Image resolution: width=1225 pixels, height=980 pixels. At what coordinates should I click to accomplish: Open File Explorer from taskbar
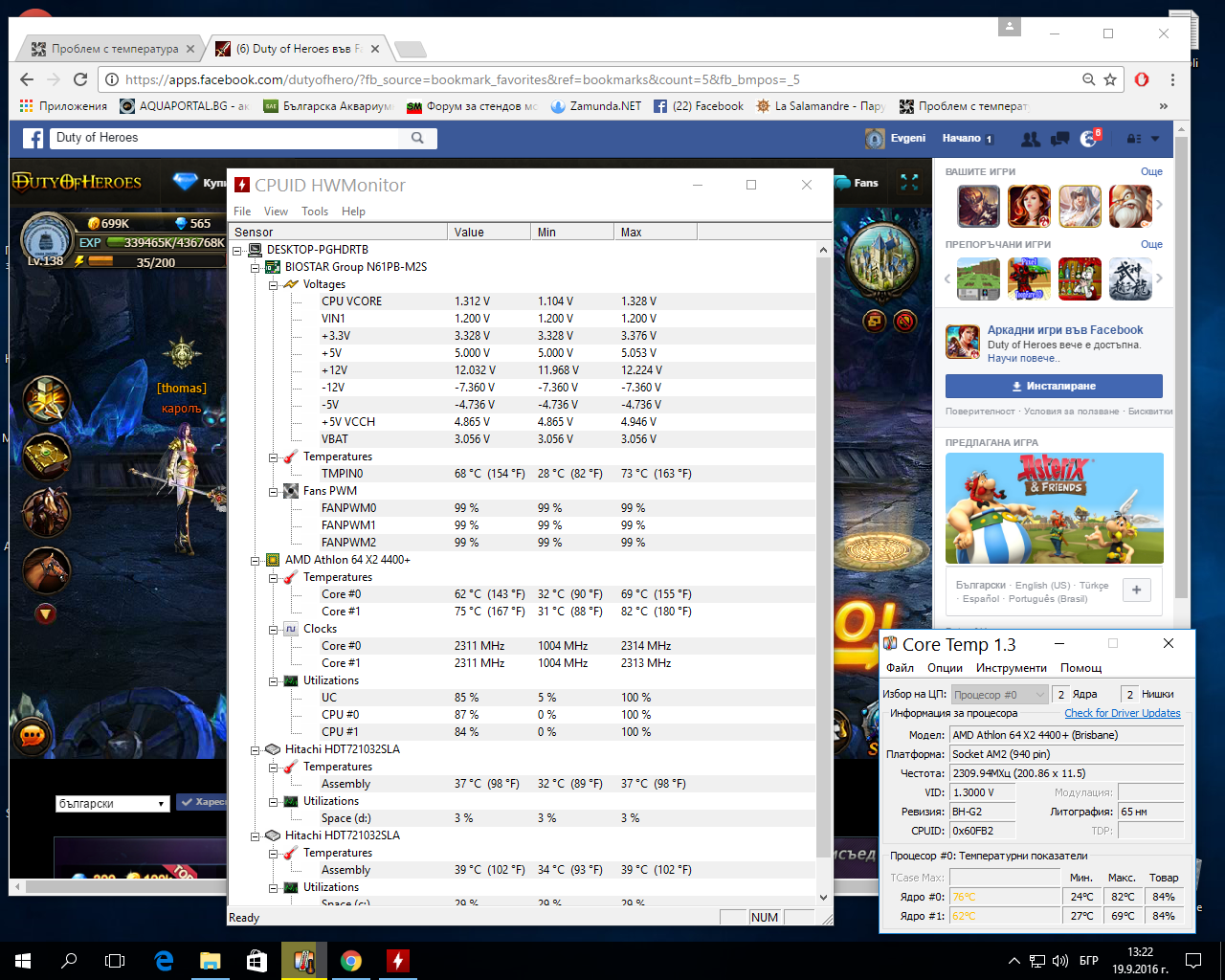(x=211, y=960)
